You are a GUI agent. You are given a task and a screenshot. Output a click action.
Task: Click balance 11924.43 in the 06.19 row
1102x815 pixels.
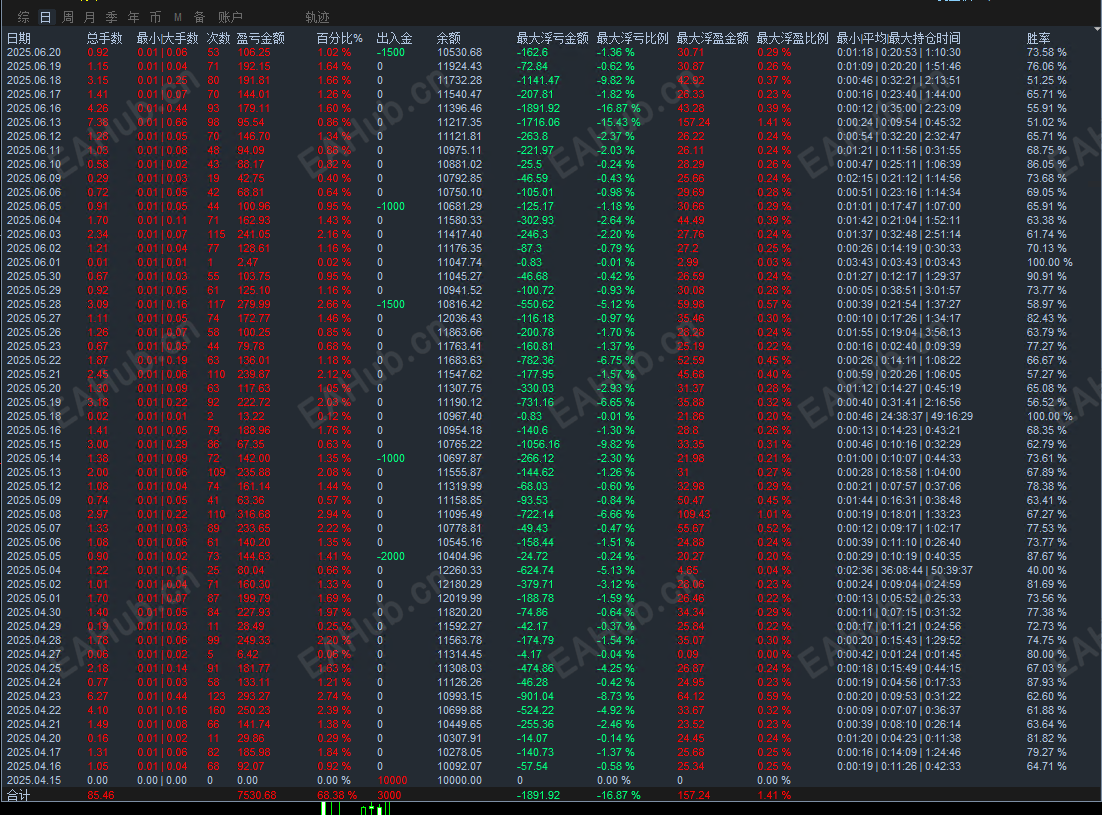tap(460, 66)
